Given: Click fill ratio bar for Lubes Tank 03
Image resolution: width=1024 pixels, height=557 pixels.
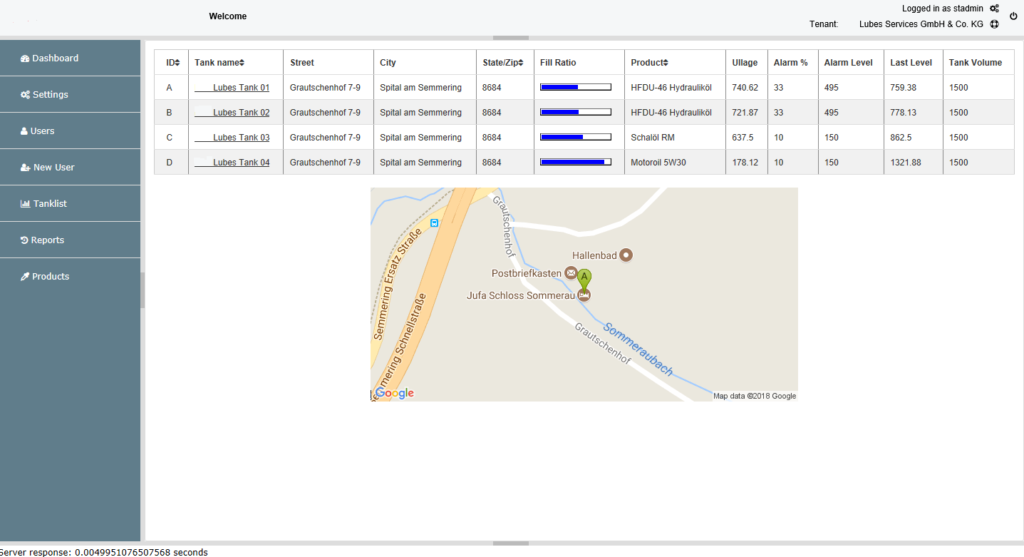Looking at the screenshot, I should pos(575,137).
